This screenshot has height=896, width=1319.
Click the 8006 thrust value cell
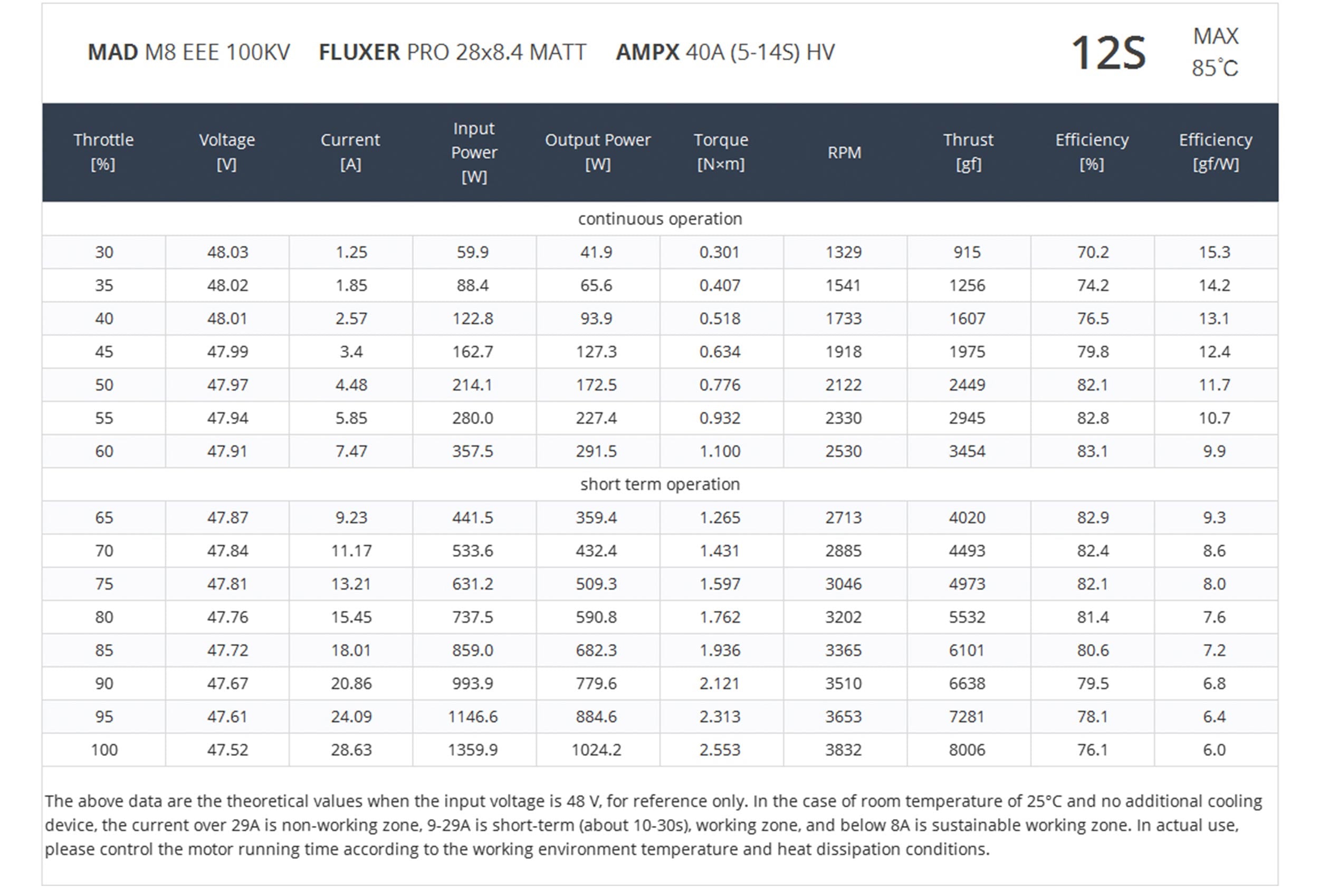(x=967, y=749)
